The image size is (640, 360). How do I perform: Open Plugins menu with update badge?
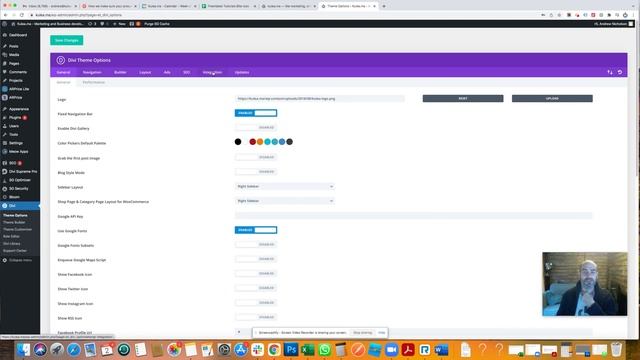[15, 118]
